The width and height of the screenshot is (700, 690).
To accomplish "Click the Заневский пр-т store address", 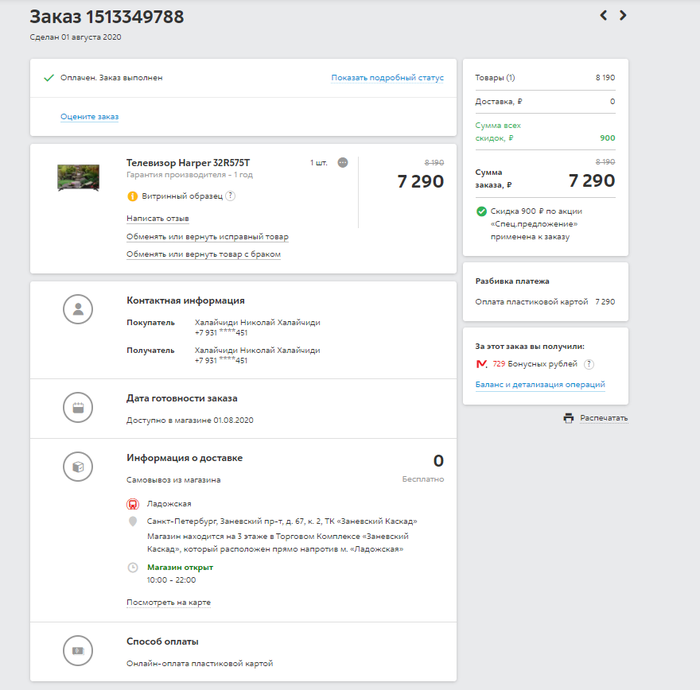I will pyautogui.click(x=282, y=521).
